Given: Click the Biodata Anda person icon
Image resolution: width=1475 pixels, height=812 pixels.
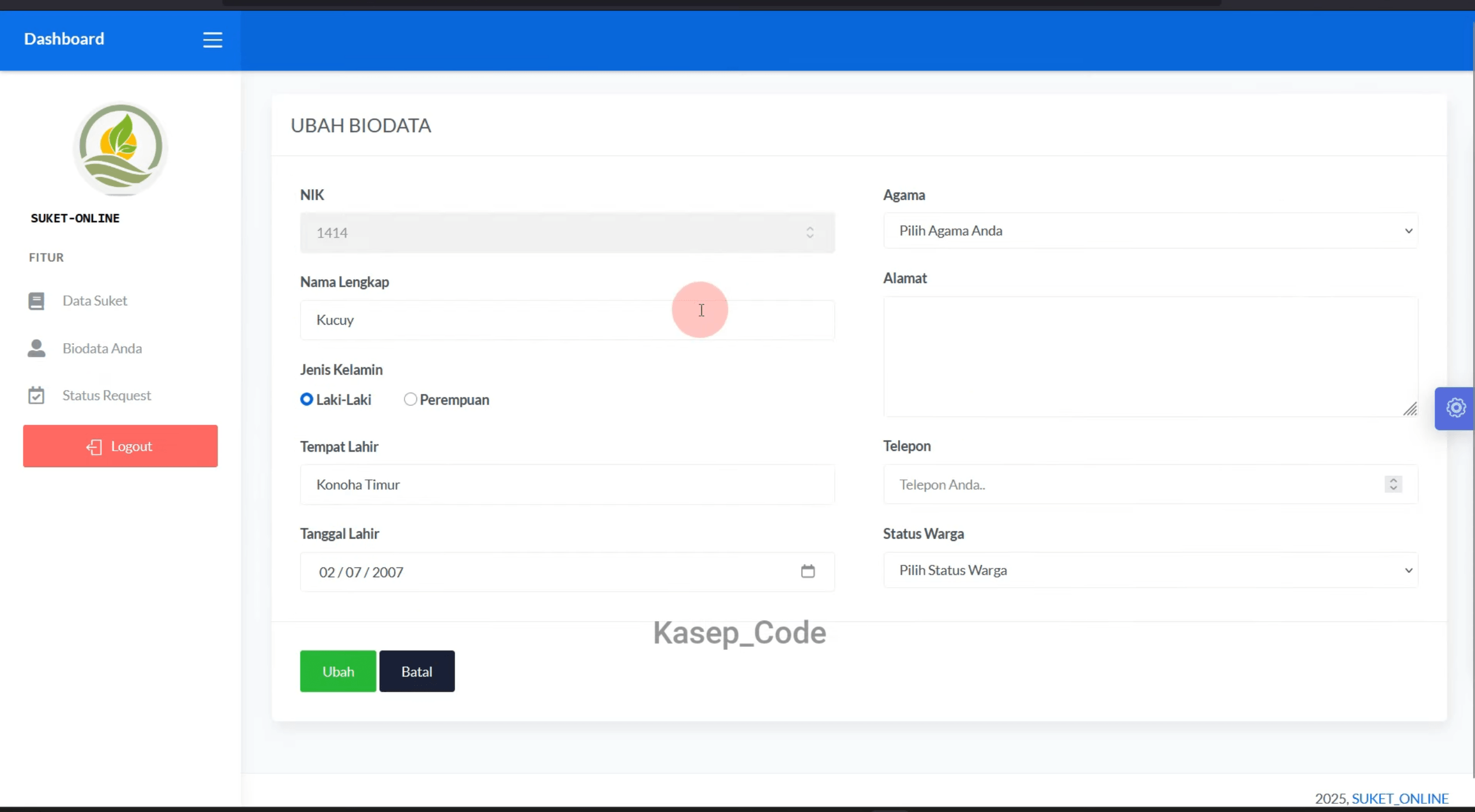Looking at the screenshot, I should [36, 348].
